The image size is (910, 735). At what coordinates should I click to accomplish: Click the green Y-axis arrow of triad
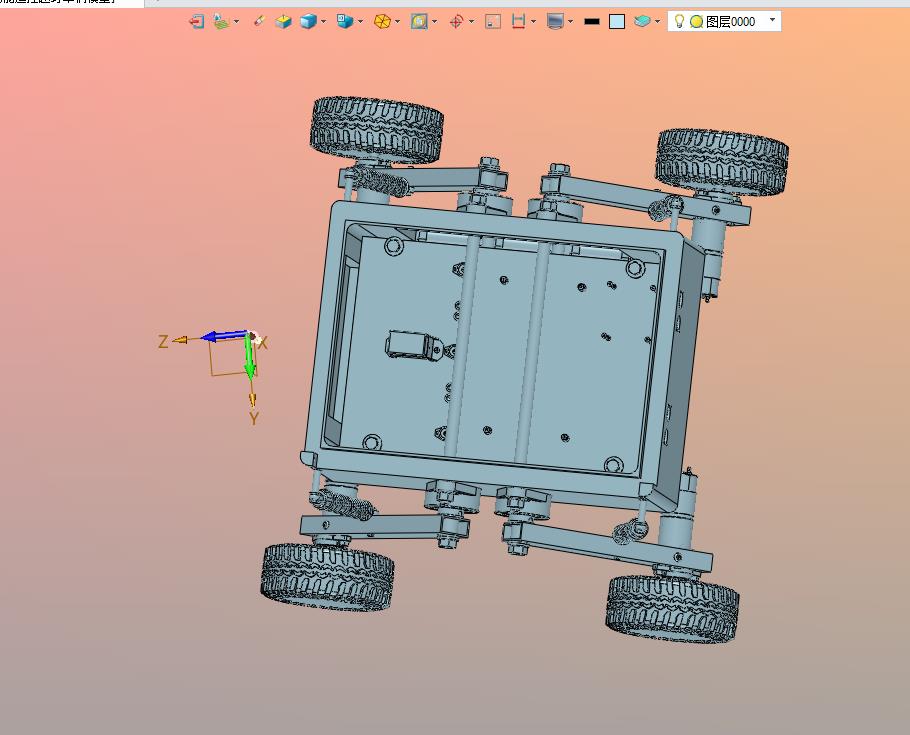250,358
